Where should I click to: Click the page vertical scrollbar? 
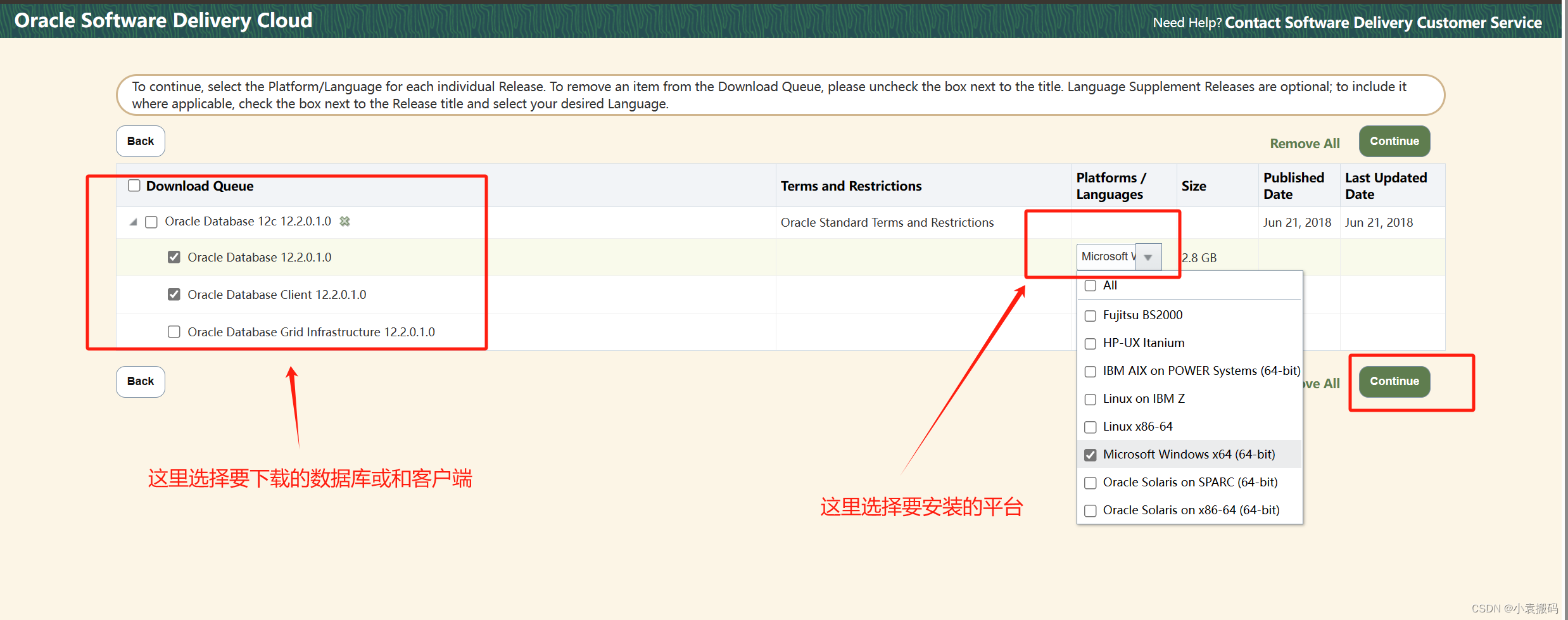coord(1565,310)
